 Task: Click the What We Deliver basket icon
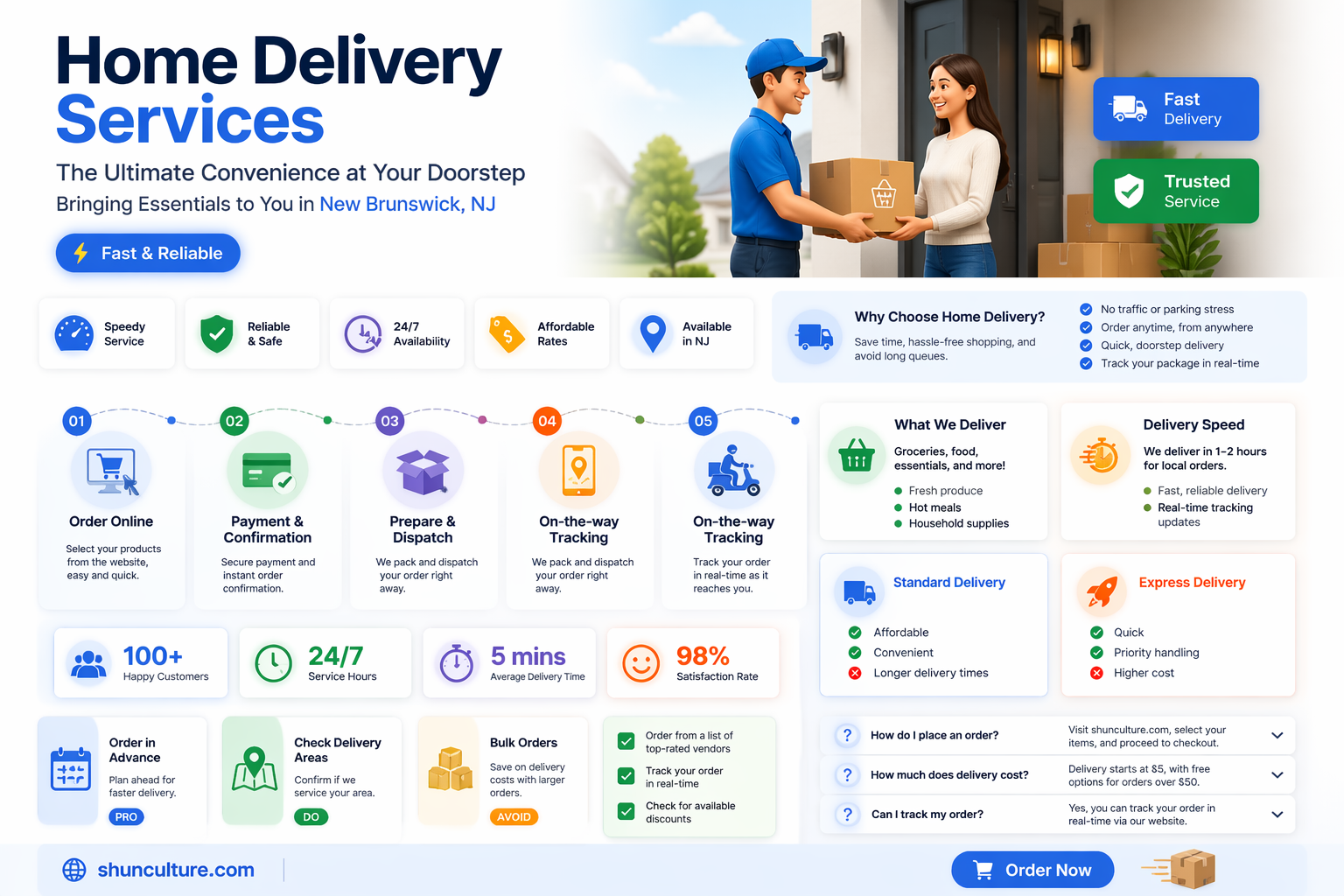click(857, 455)
